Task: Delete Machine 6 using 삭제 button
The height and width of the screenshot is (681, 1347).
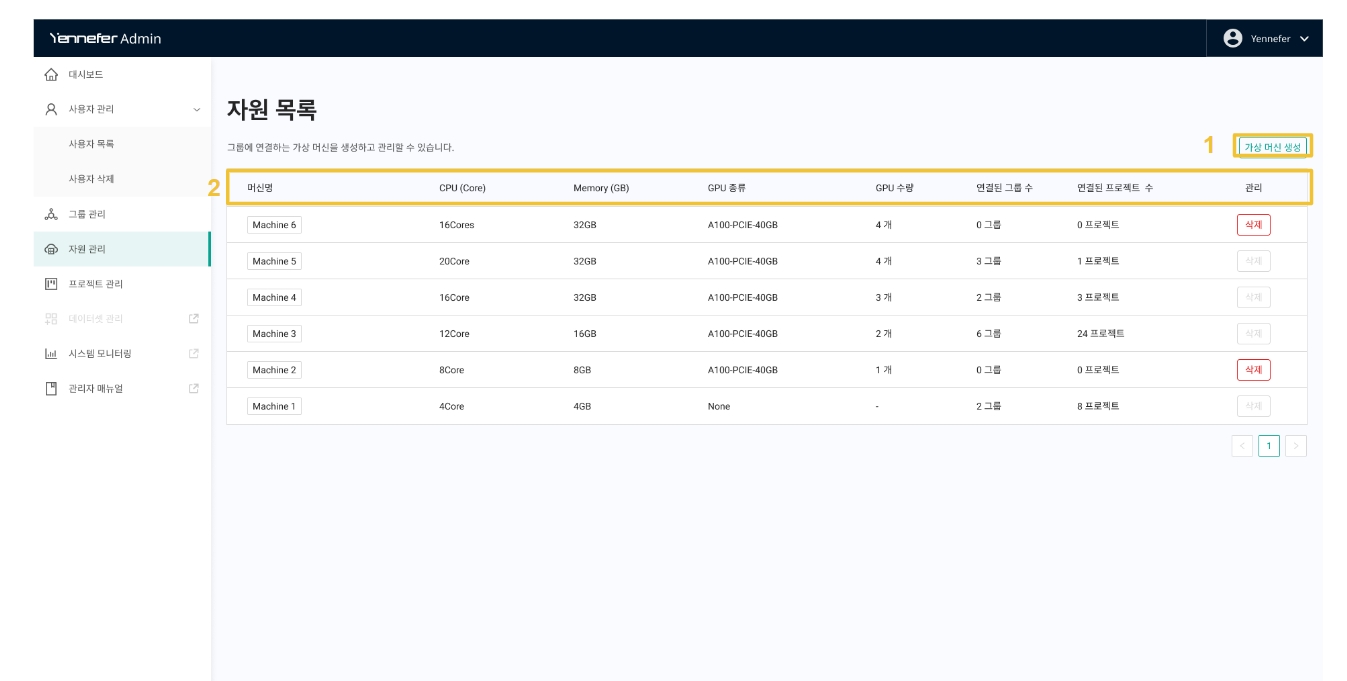Action: [1253, 225]
